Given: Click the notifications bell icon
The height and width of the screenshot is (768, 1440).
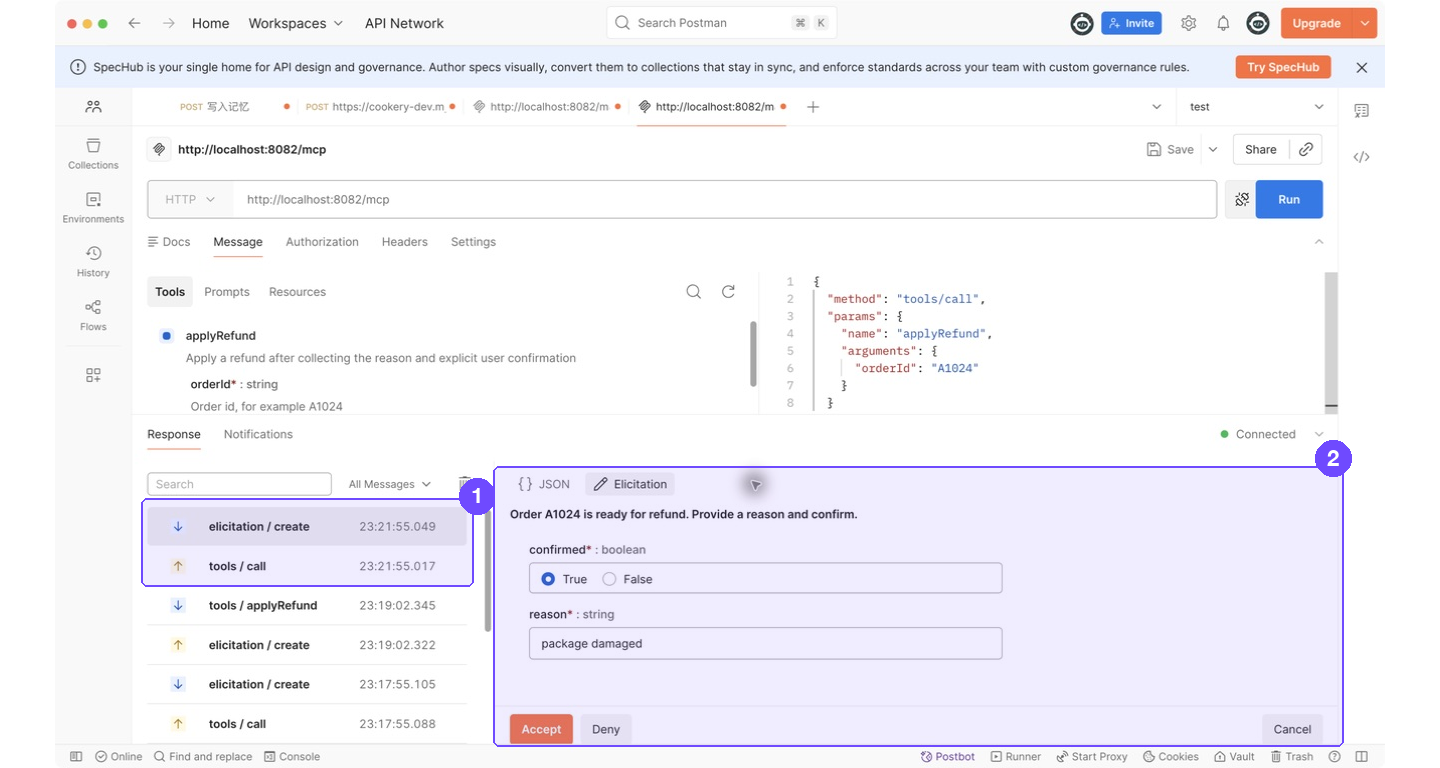Looking at the screenshot, I should (1223, 23).
